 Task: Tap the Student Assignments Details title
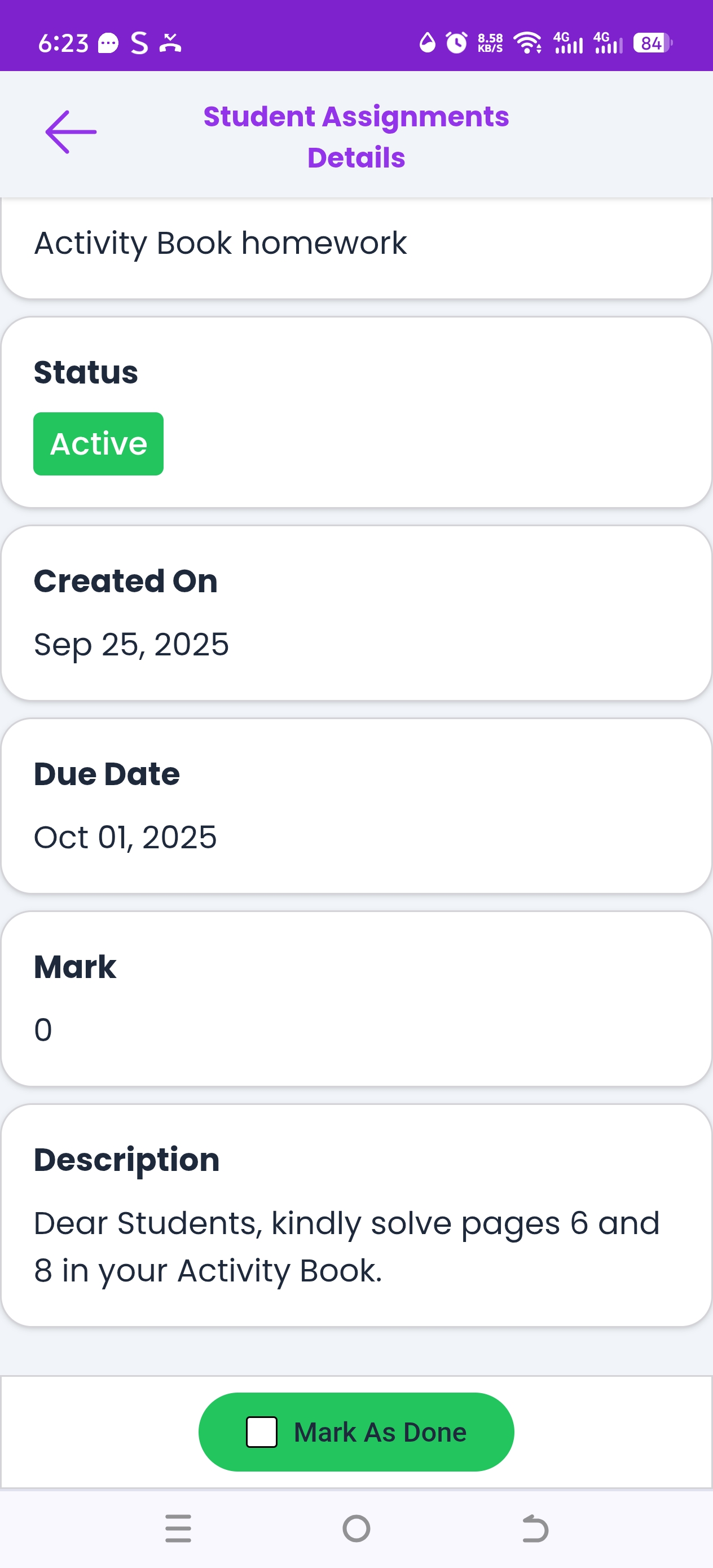coord(356,137)
